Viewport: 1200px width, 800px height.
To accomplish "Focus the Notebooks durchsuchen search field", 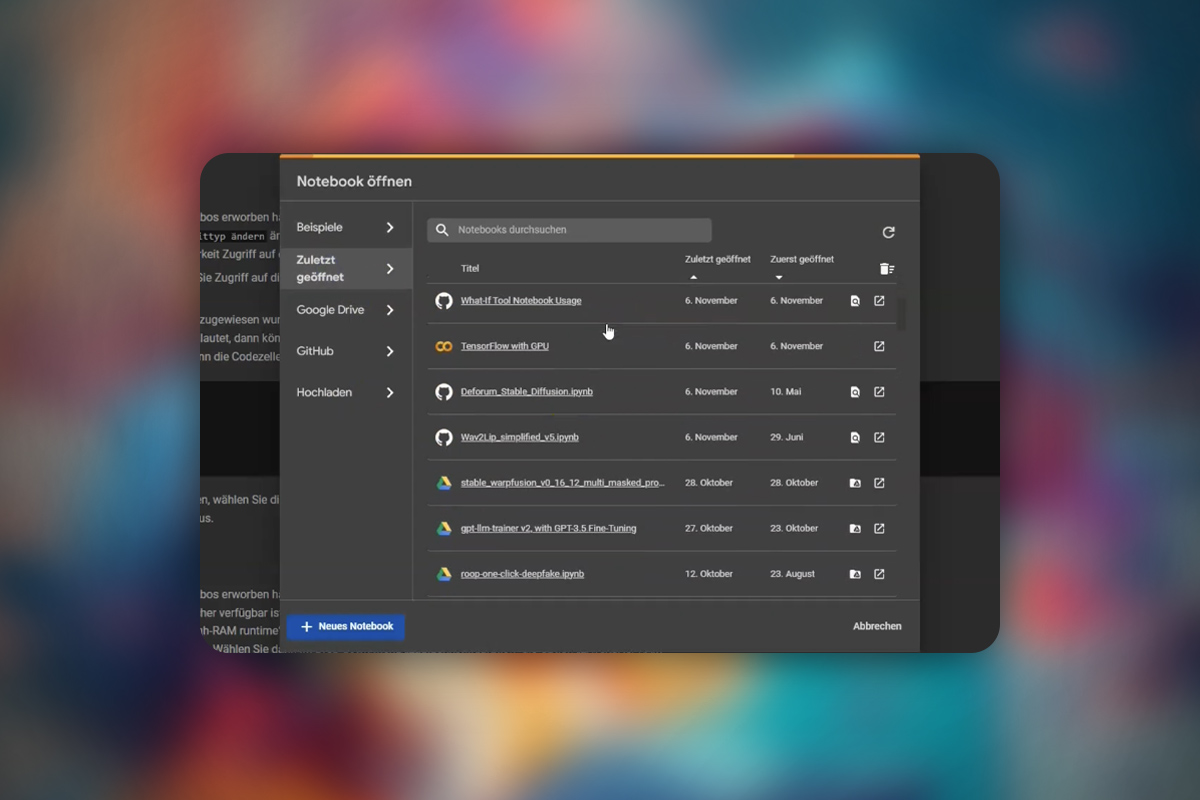I will coord(569,230).
